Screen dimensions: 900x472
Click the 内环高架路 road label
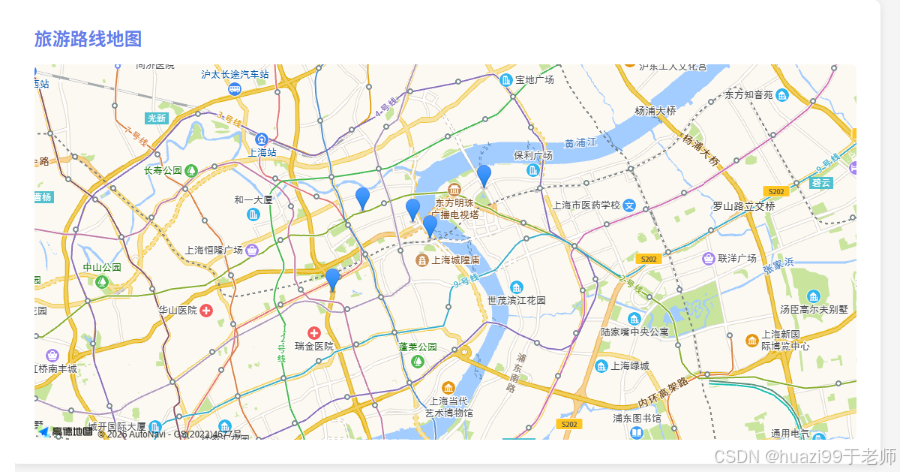664,392
